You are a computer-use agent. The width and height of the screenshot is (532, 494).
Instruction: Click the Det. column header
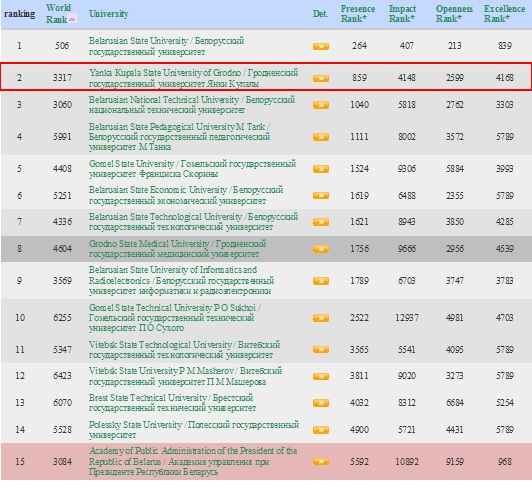tap(320, 14)
